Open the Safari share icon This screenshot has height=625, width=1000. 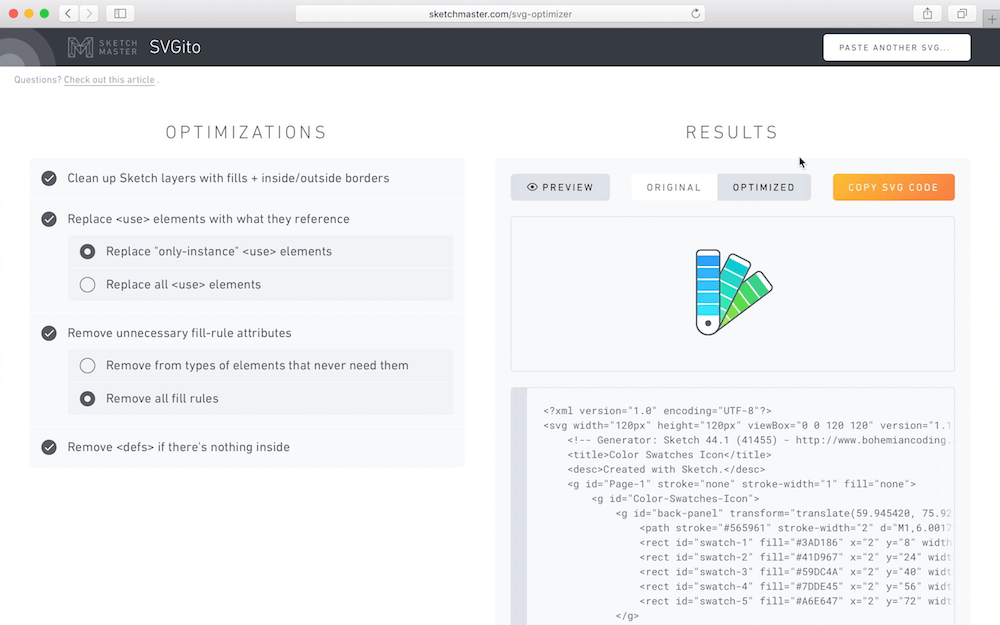(x=927, y=13)
